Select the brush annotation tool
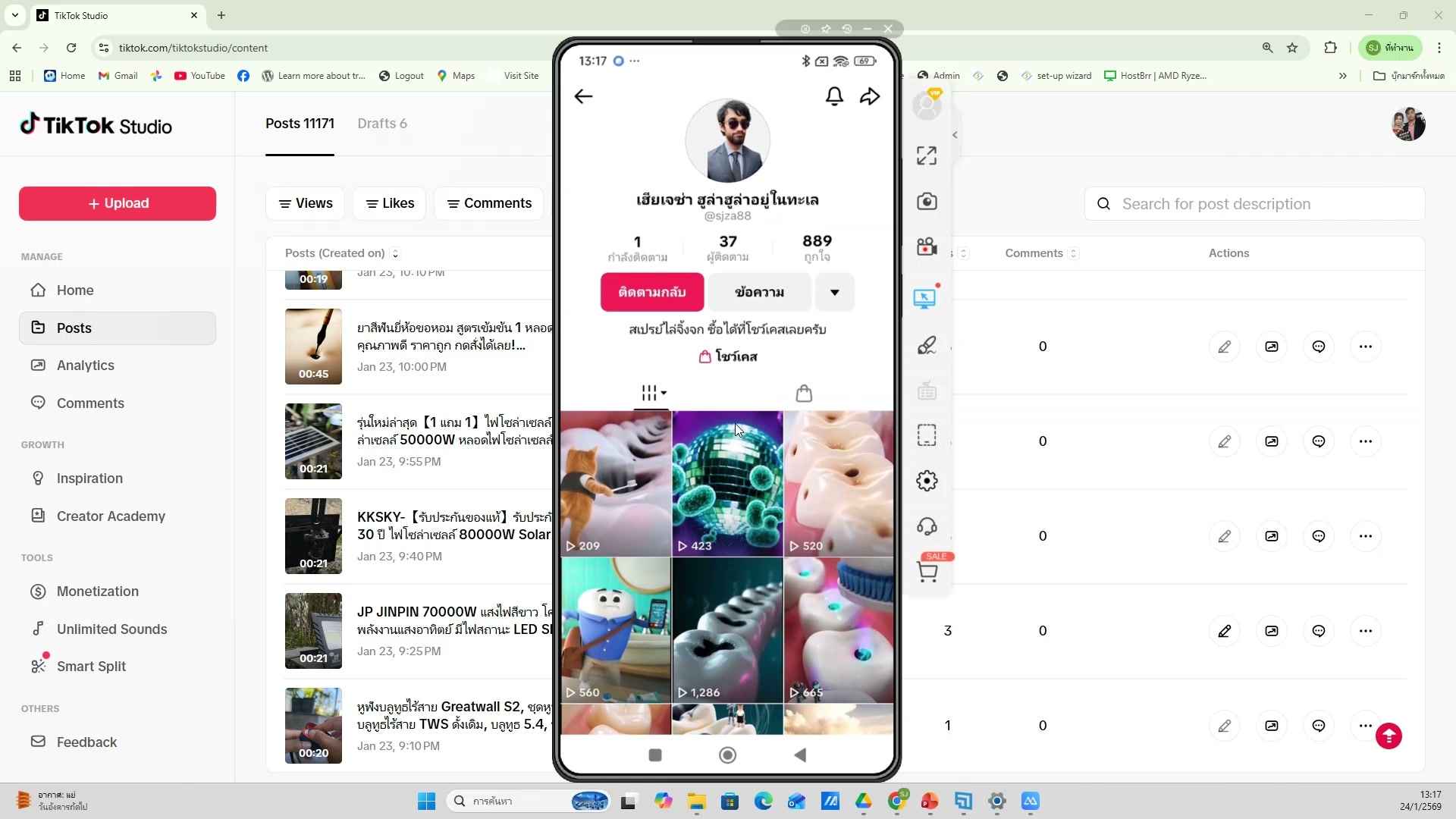The width and height of the screenshot is (1456, 819). coord(927,345)
